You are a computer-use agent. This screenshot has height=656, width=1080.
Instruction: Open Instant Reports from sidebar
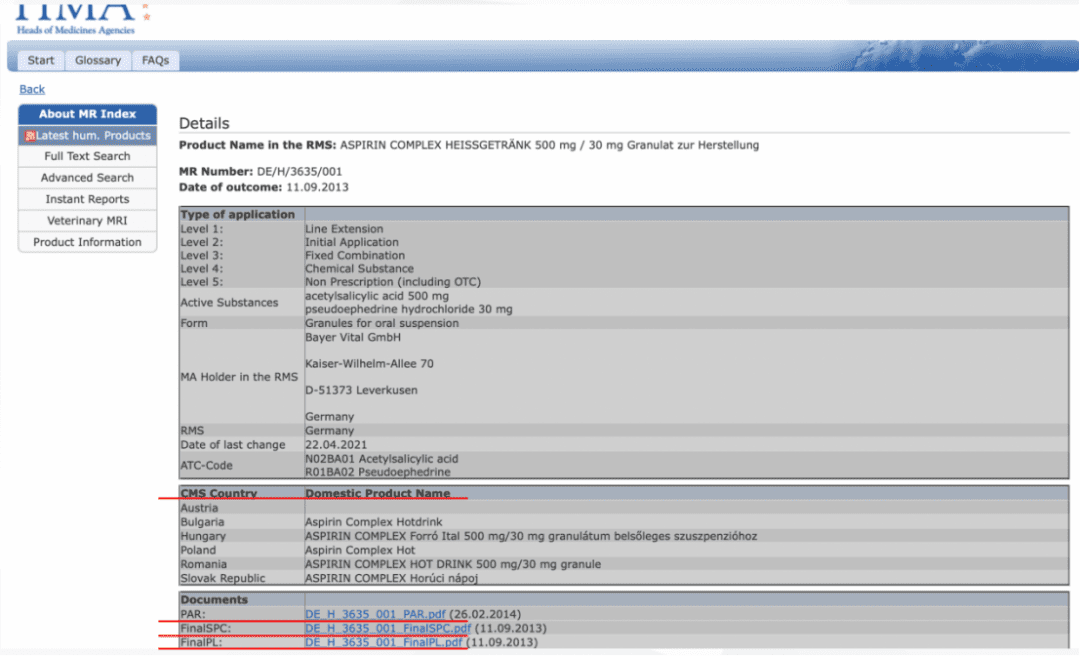(87, 199)
